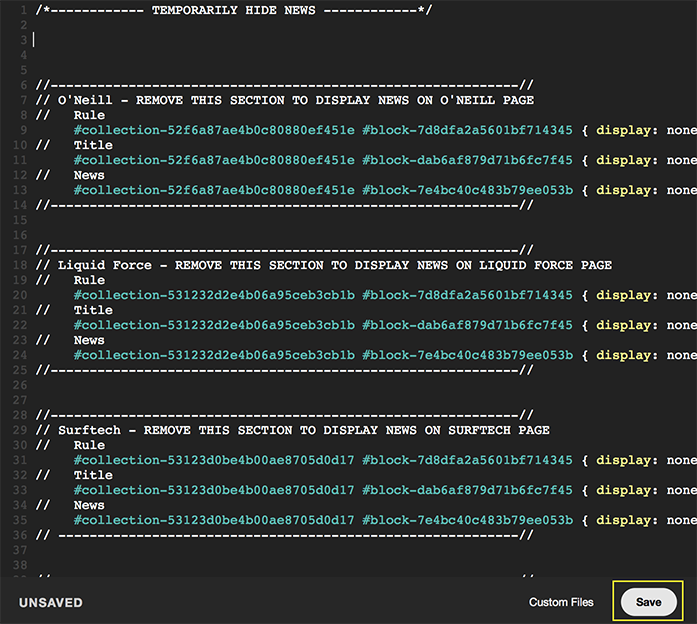
Task: Click line number 28 in gutter
Action: pyautogui.click(x=20, y=415)
